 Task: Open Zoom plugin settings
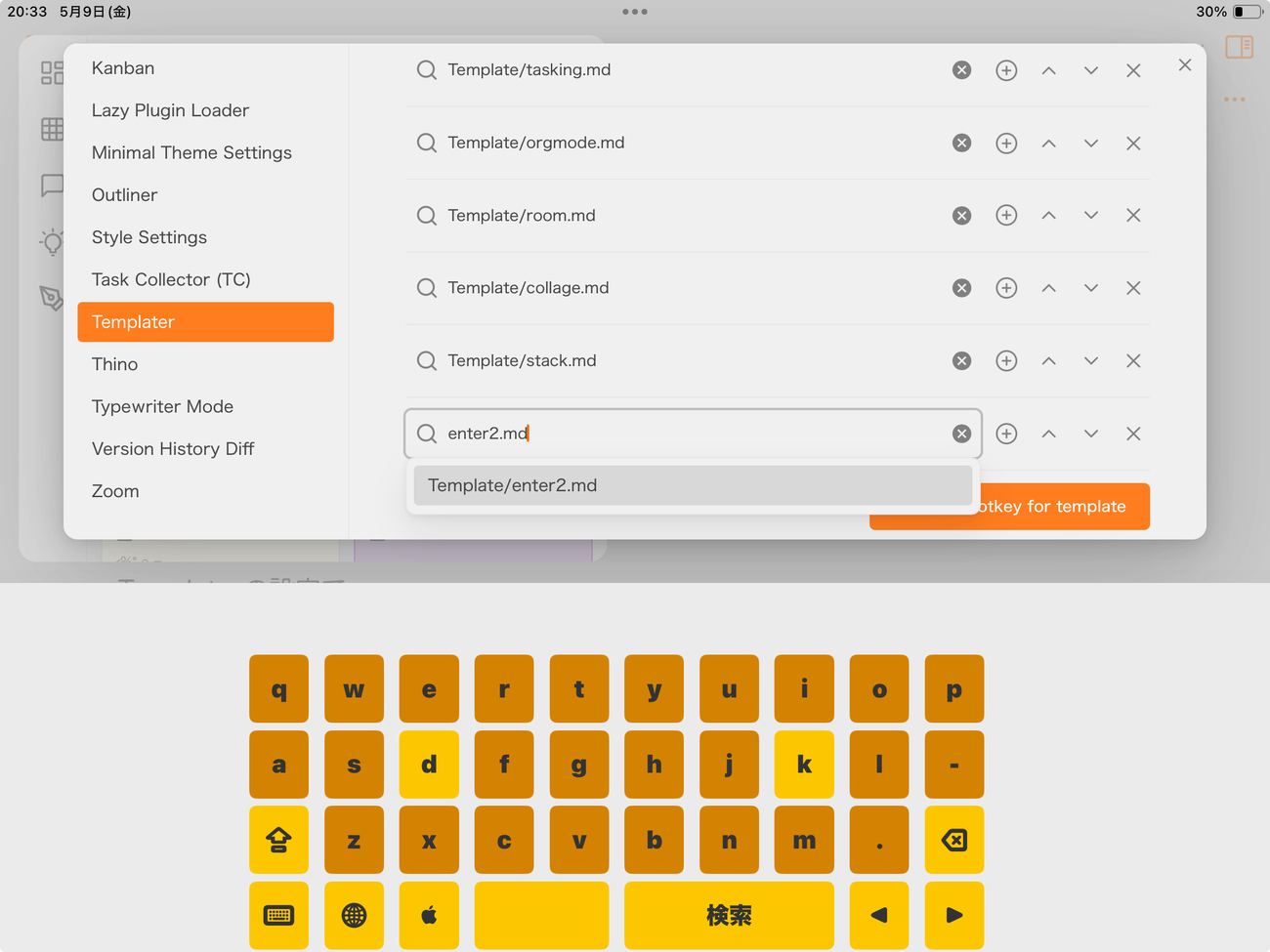click(x=205, y=491)
